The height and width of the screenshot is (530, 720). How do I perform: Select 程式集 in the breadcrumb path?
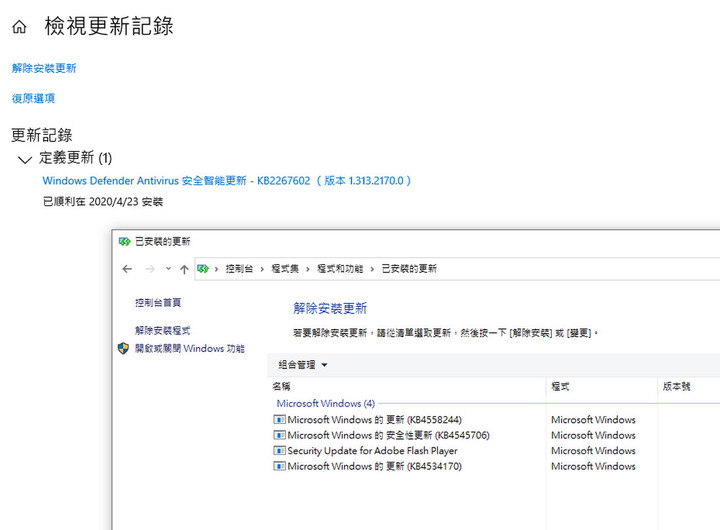[x=285, y=269]
